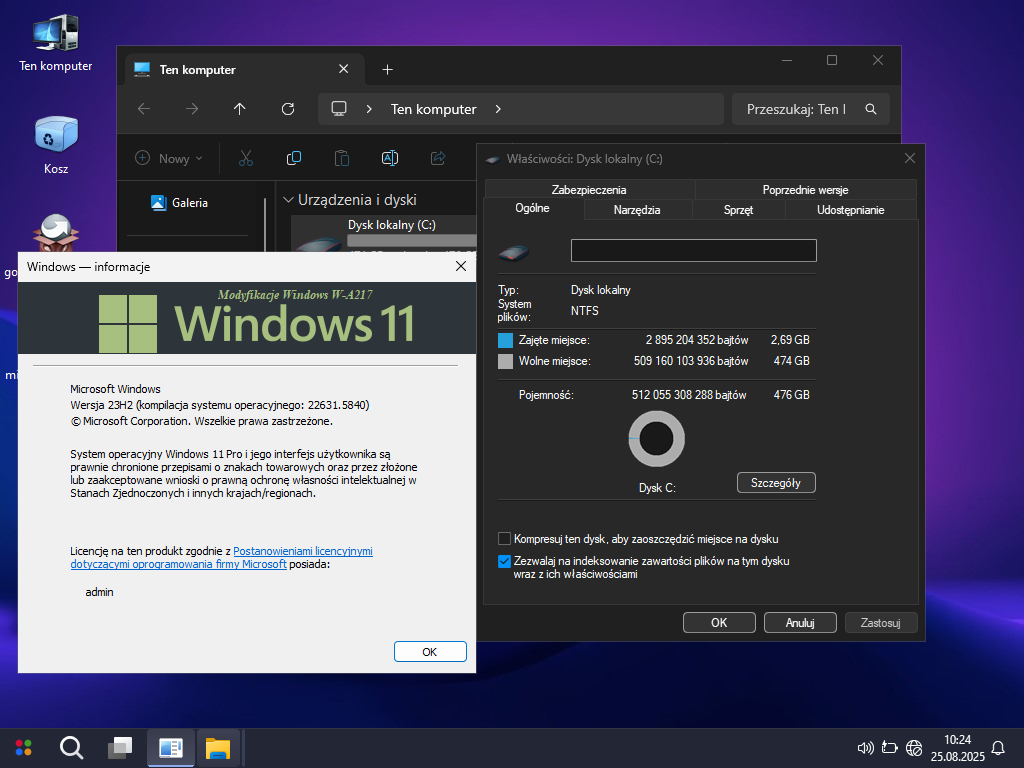The image size is (1024, 768).
Task: Open taskbar search magnifier
Action: [71, 747]
